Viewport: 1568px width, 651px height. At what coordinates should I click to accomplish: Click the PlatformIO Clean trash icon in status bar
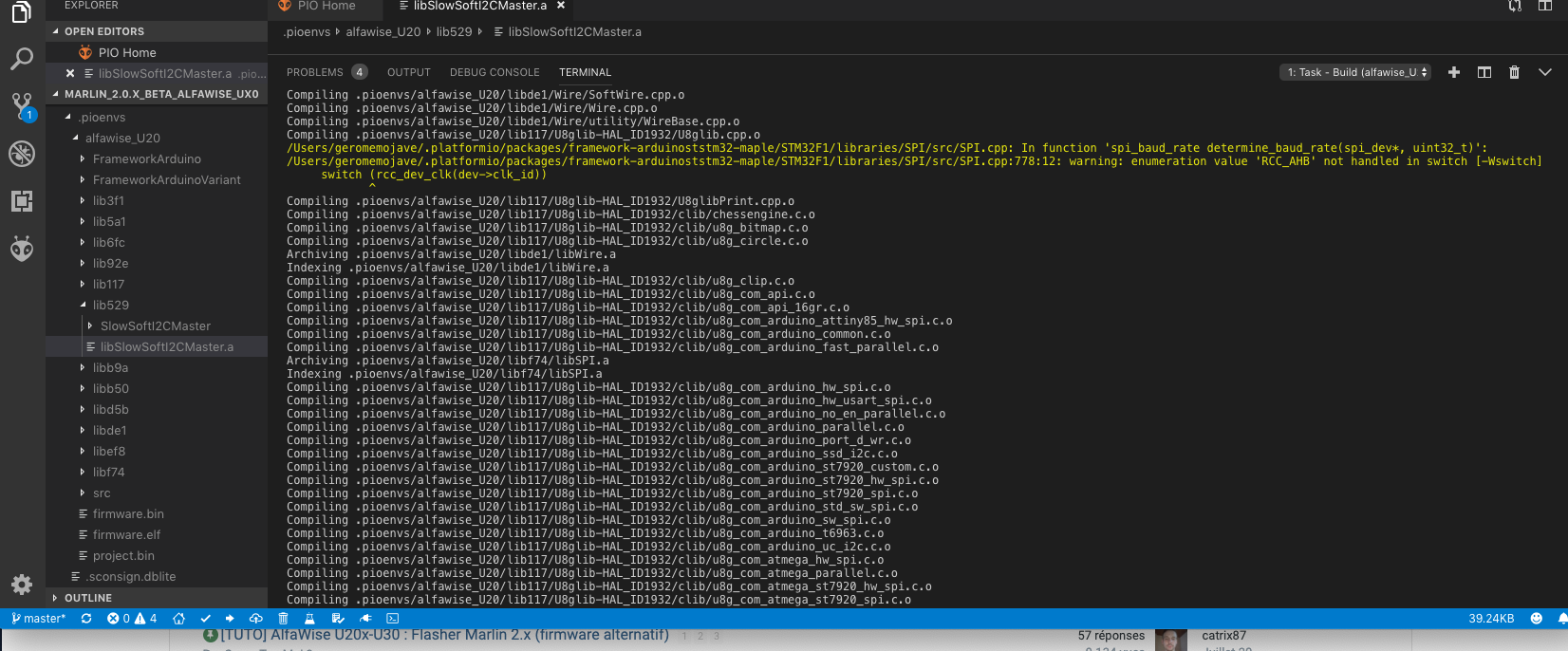pos(283,619)
